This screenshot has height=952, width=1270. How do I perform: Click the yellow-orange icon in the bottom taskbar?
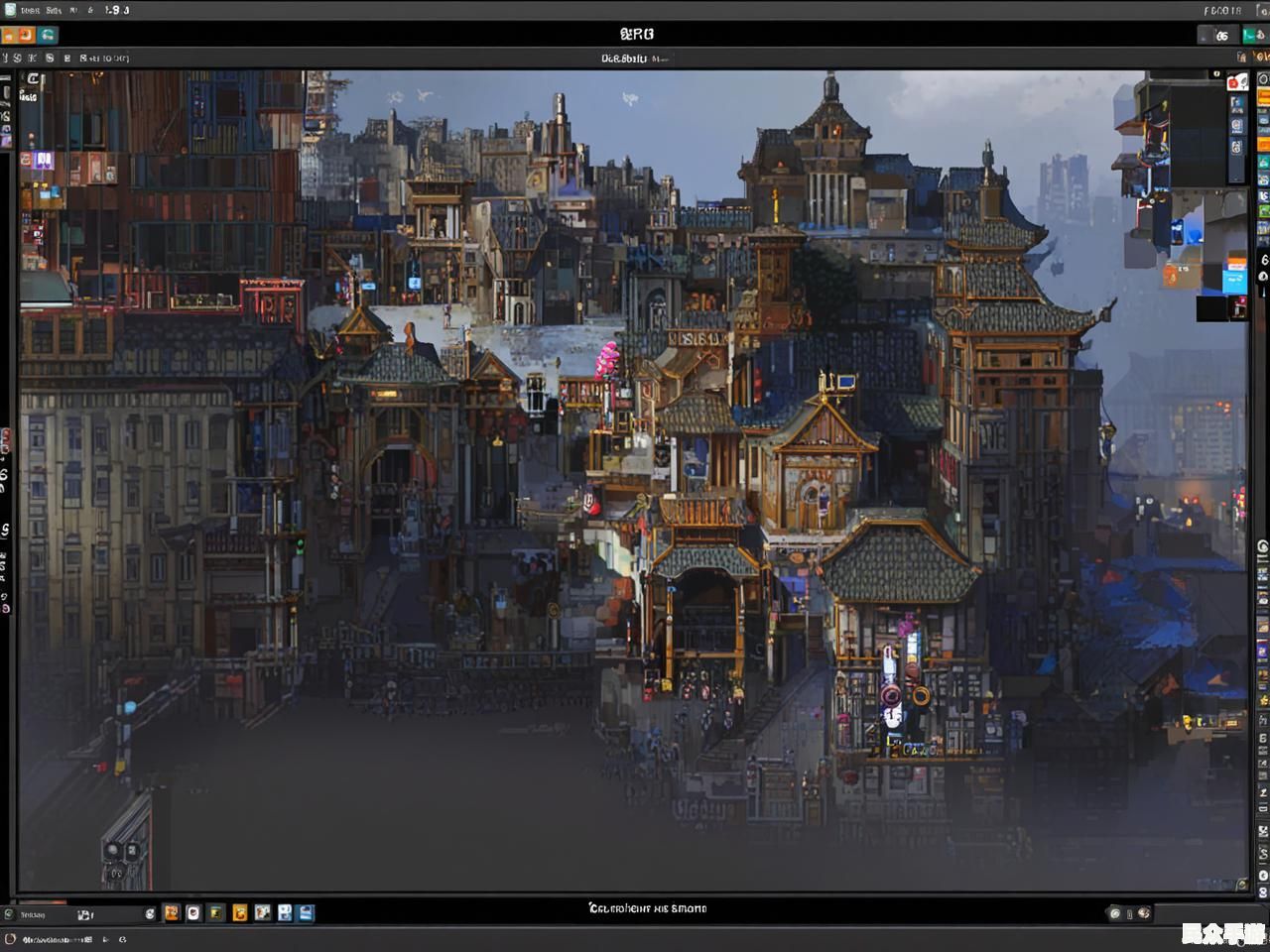239,912
